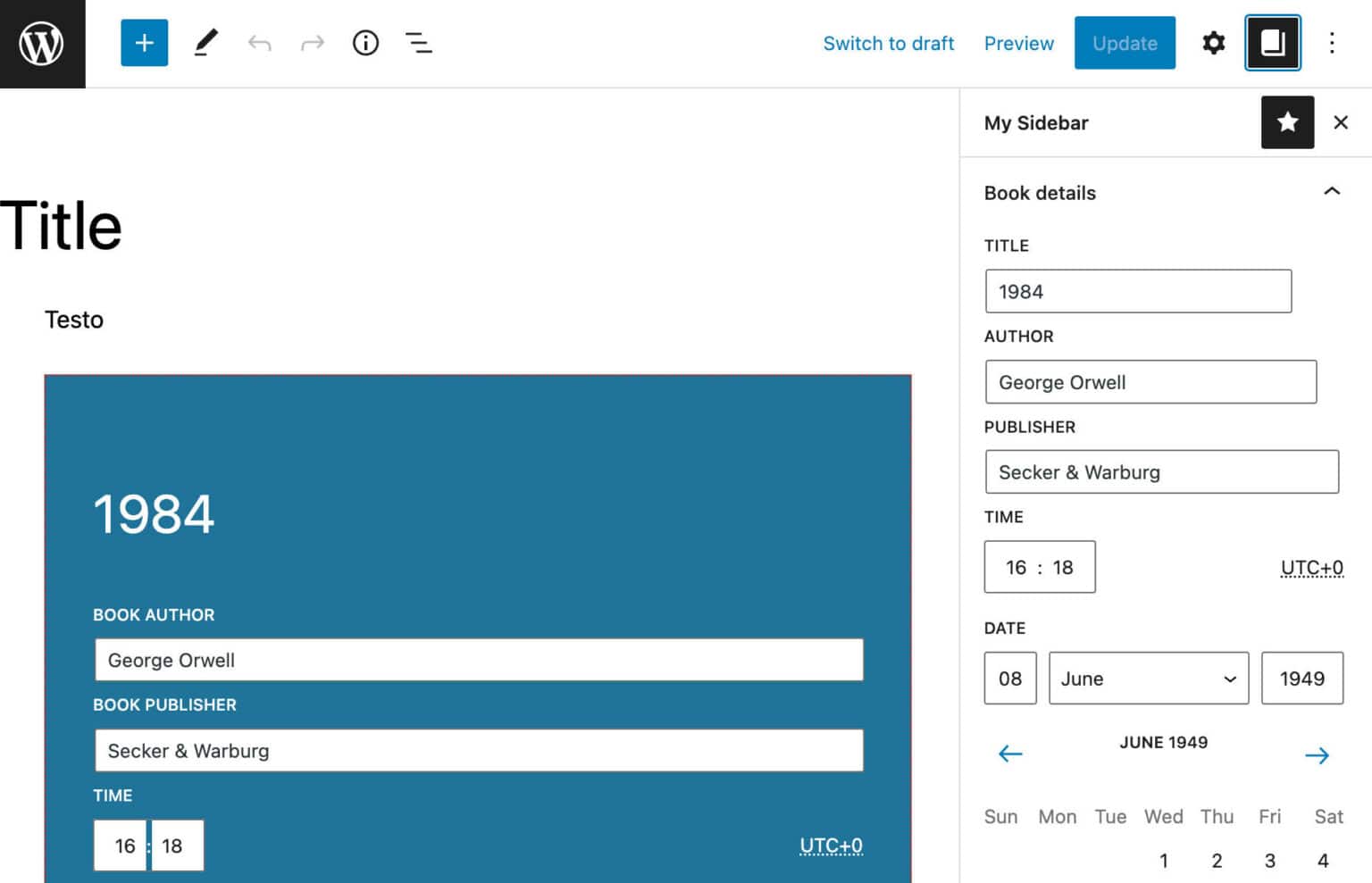
Task: Click the Switch to draft link
Action: [x=889, y=43]
